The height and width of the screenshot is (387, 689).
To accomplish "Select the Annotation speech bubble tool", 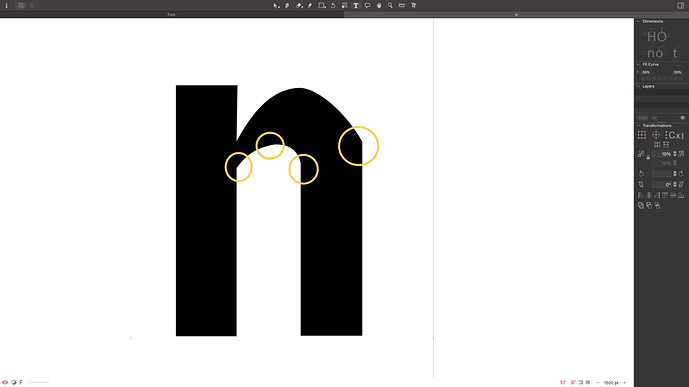I will [367, 6].
